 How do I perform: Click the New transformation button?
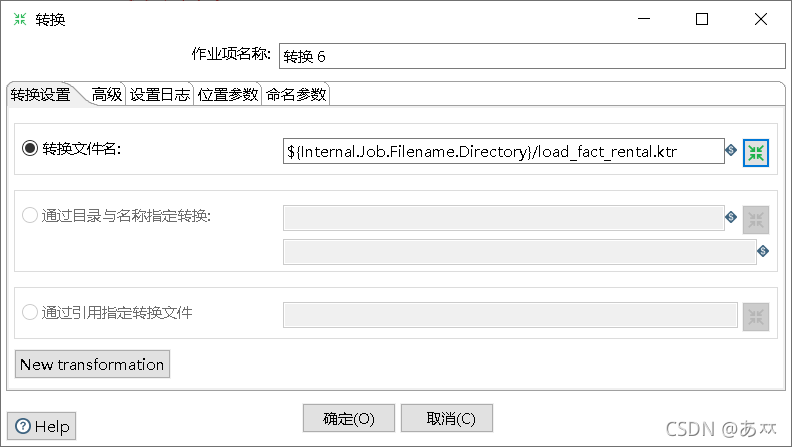click(x=92, y=364)
